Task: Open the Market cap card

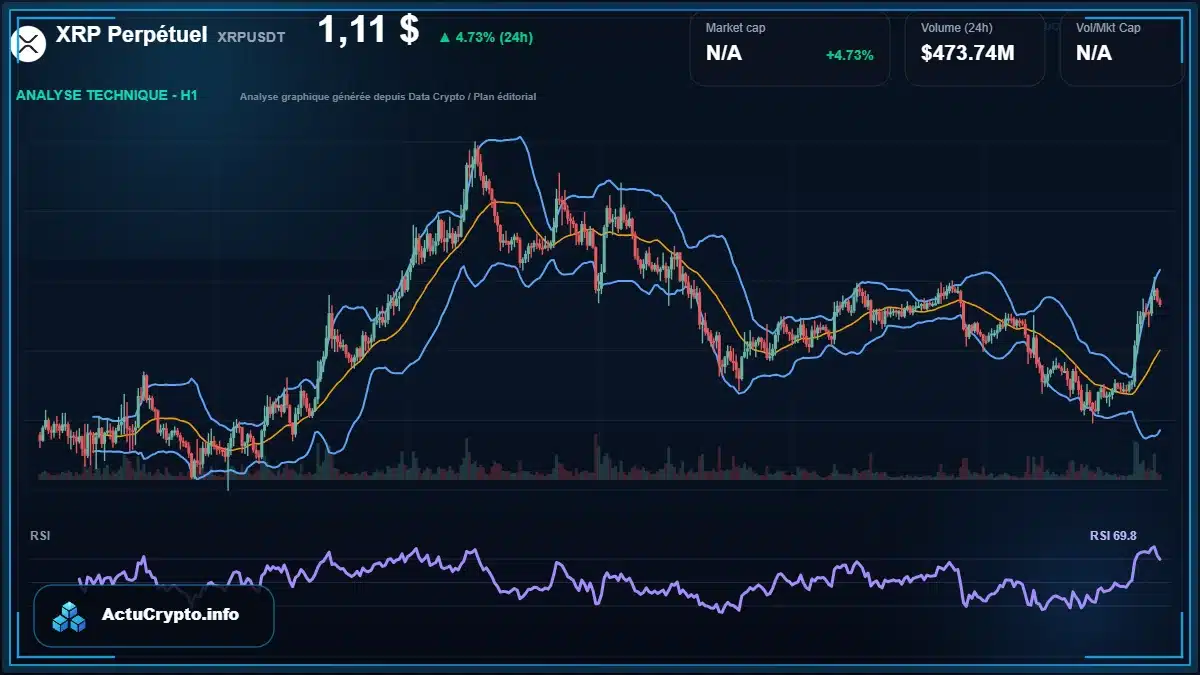Action: pos(790,49)
